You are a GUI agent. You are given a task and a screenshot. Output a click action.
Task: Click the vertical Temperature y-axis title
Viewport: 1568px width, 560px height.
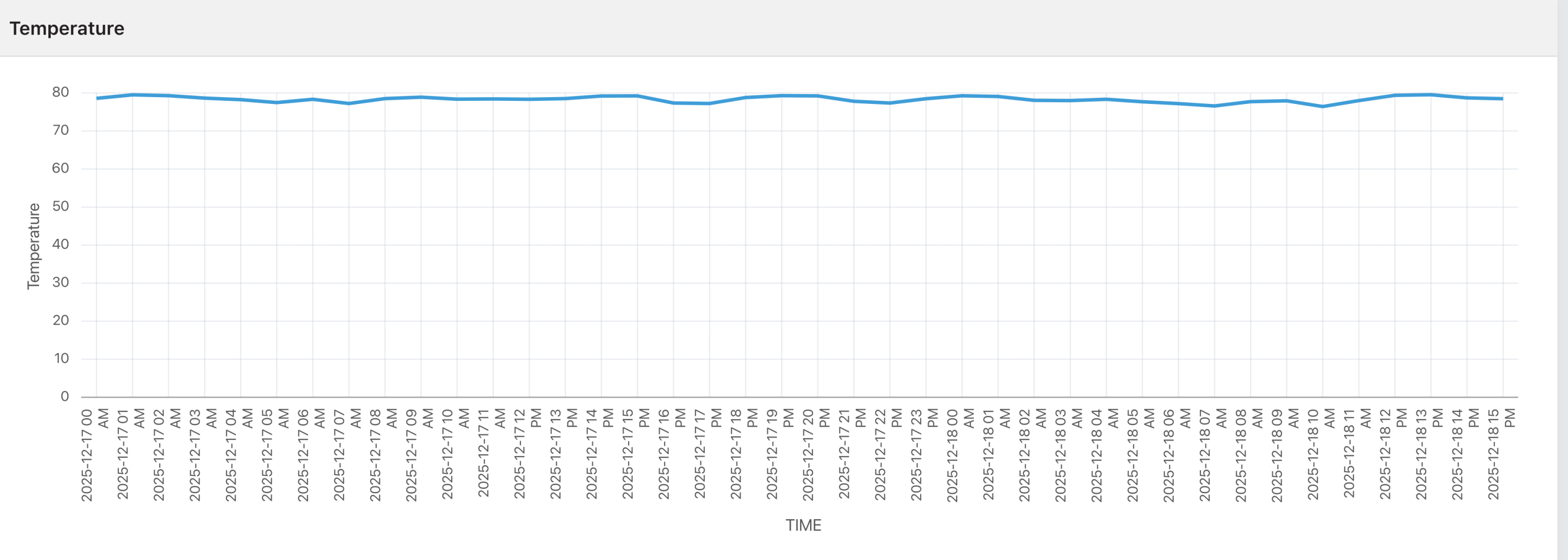[33, 246]
